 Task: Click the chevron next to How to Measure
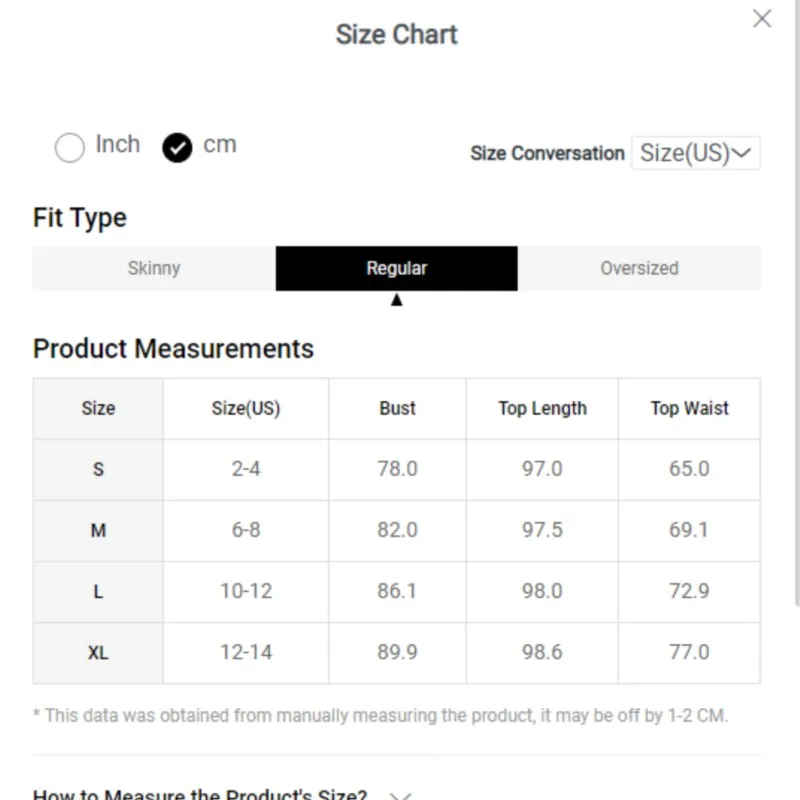401,796
